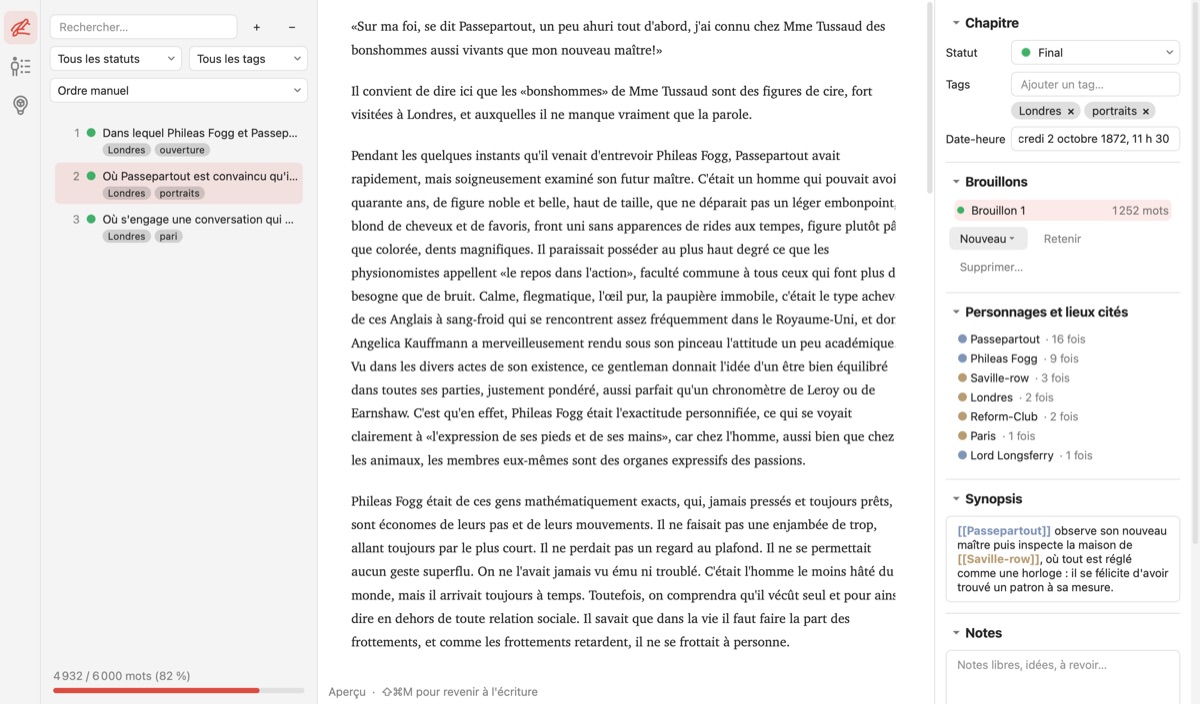Click 'Phileas Fogg · 9 fois' entry
Image resolution: width=1200 pixels, height=704 pixels.
(1018, 358)
